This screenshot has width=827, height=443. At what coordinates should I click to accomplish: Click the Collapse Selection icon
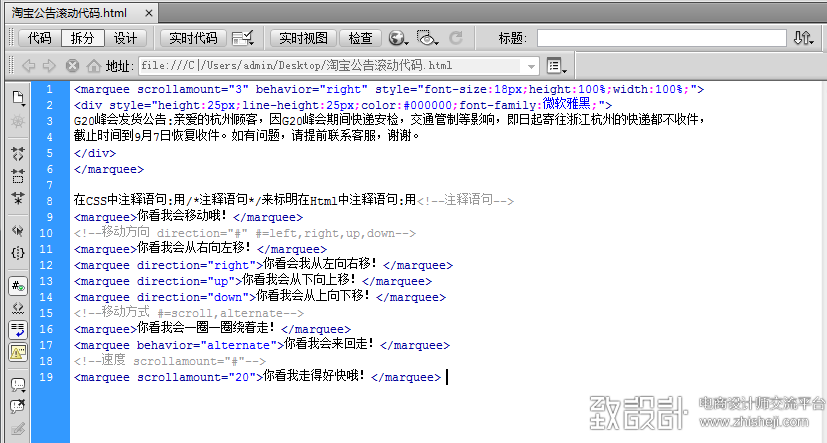[x=18, y=176]
